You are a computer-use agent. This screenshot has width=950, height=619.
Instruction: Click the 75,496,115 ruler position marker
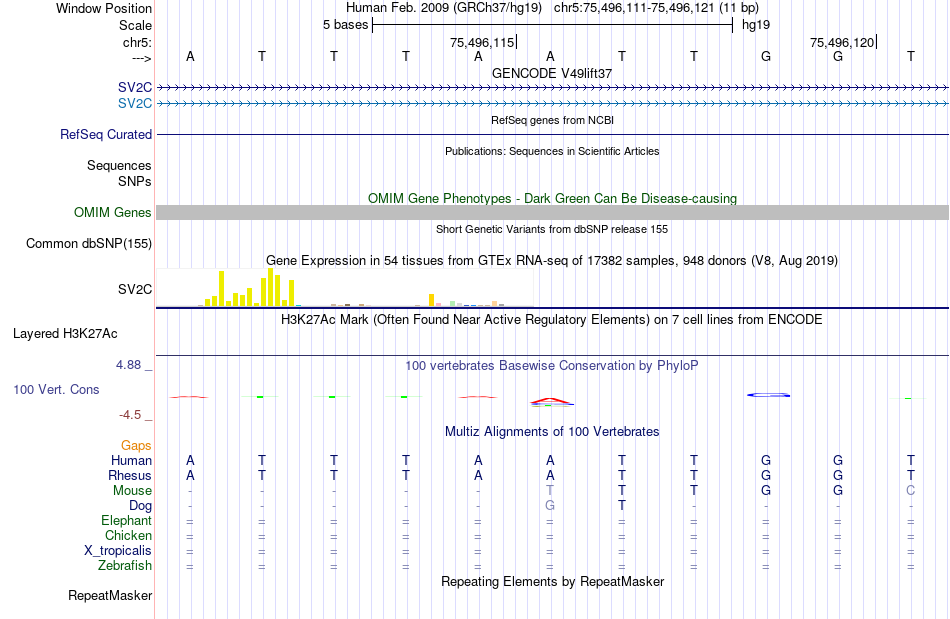click(482, 42)
